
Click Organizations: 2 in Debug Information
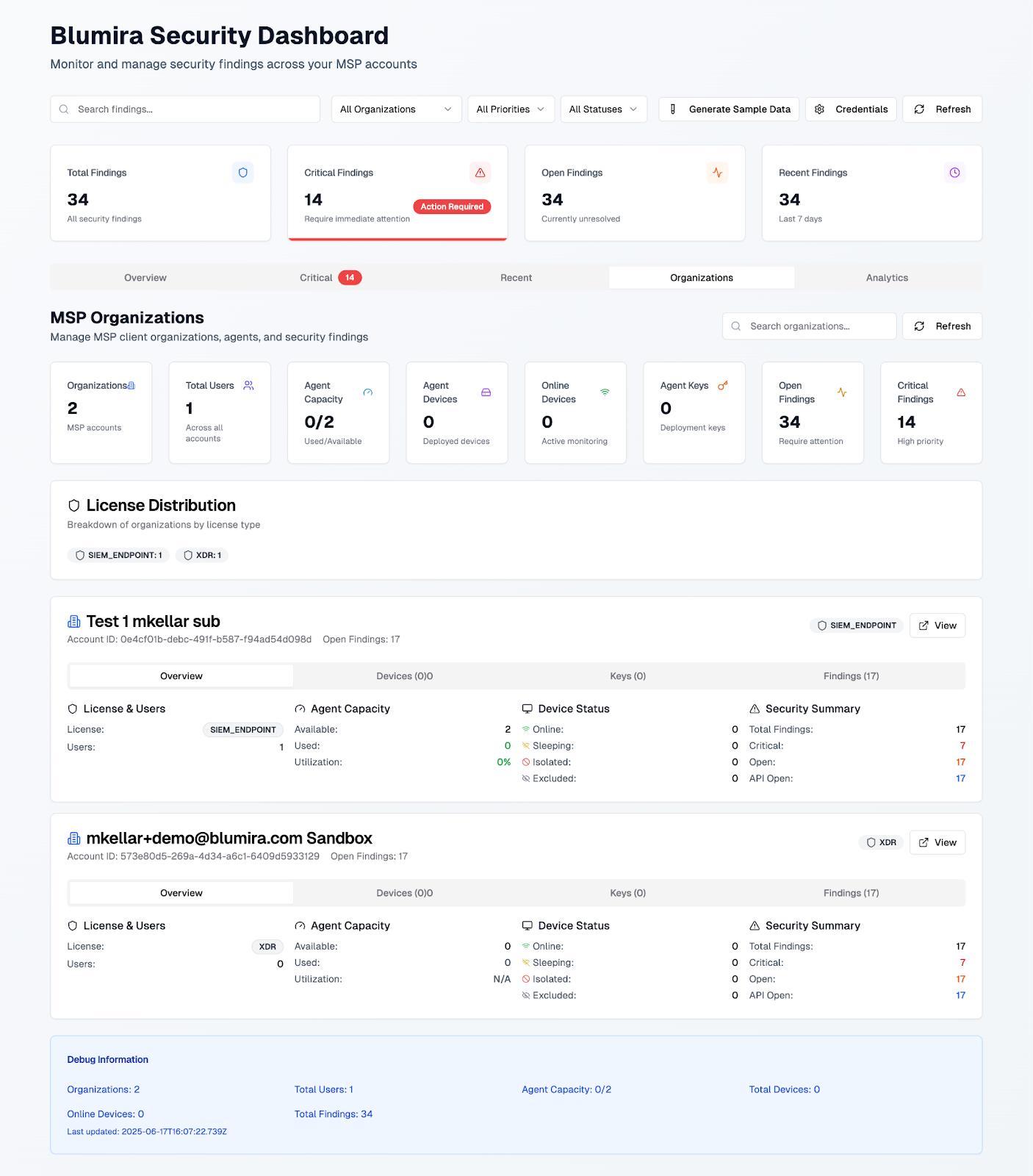(x=104, y=1090)
